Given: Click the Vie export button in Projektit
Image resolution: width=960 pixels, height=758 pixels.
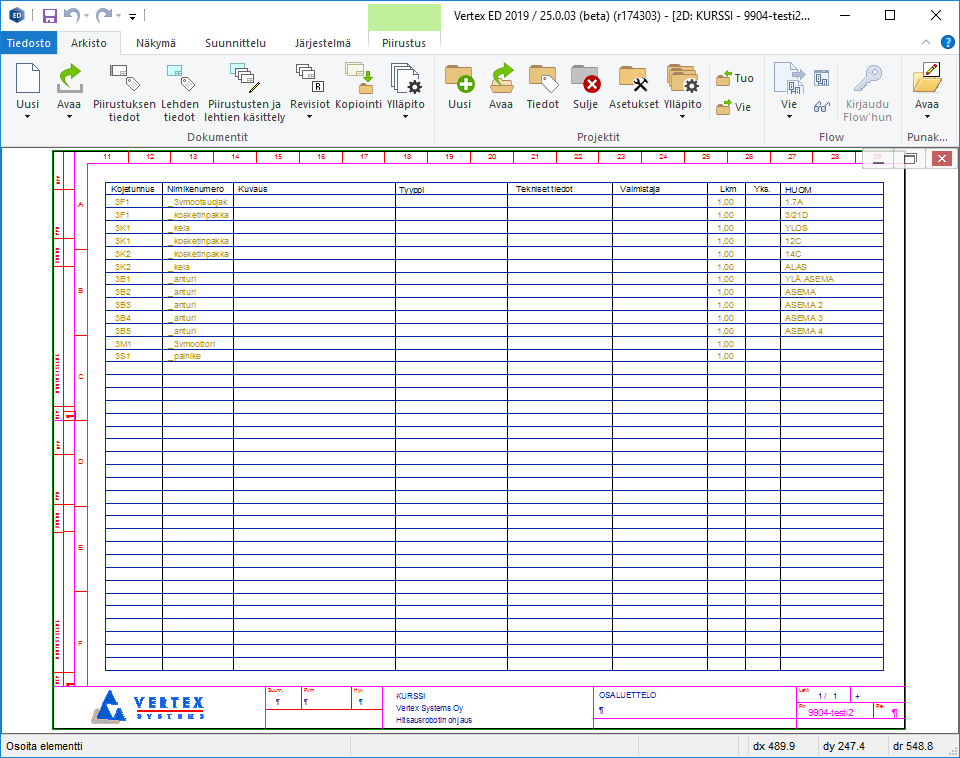Looking at the screenshot, I should pos(735,107).
